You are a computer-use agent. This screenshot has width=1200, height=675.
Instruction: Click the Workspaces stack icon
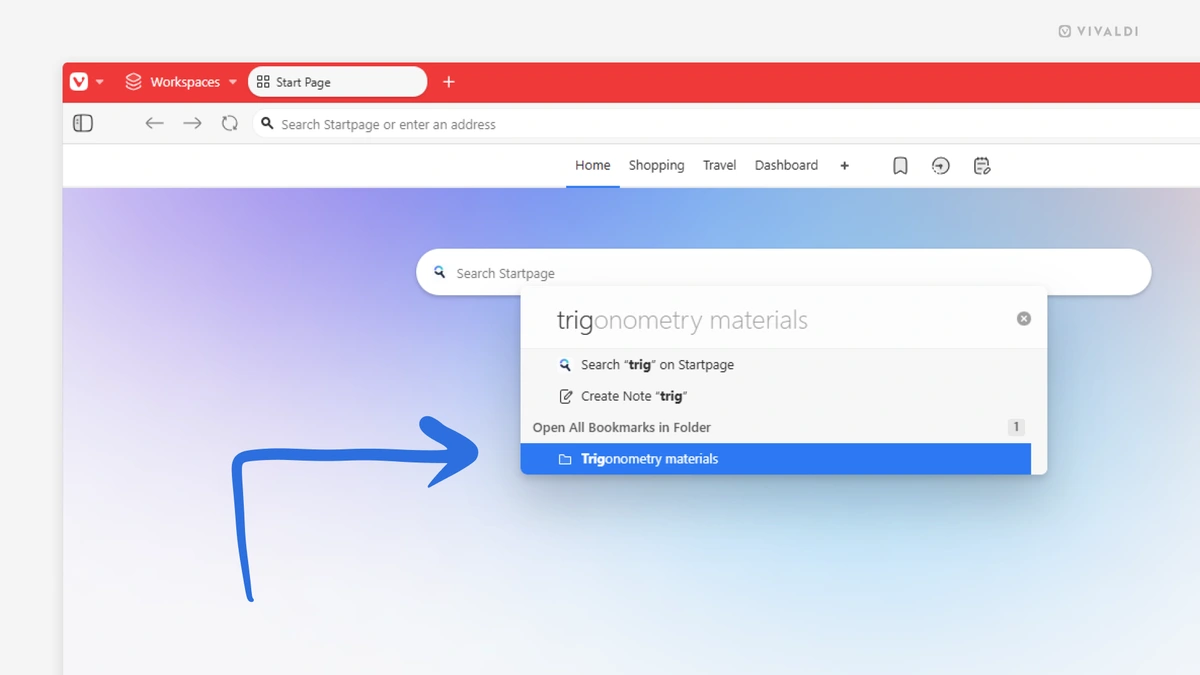click(x=133, y=81)
